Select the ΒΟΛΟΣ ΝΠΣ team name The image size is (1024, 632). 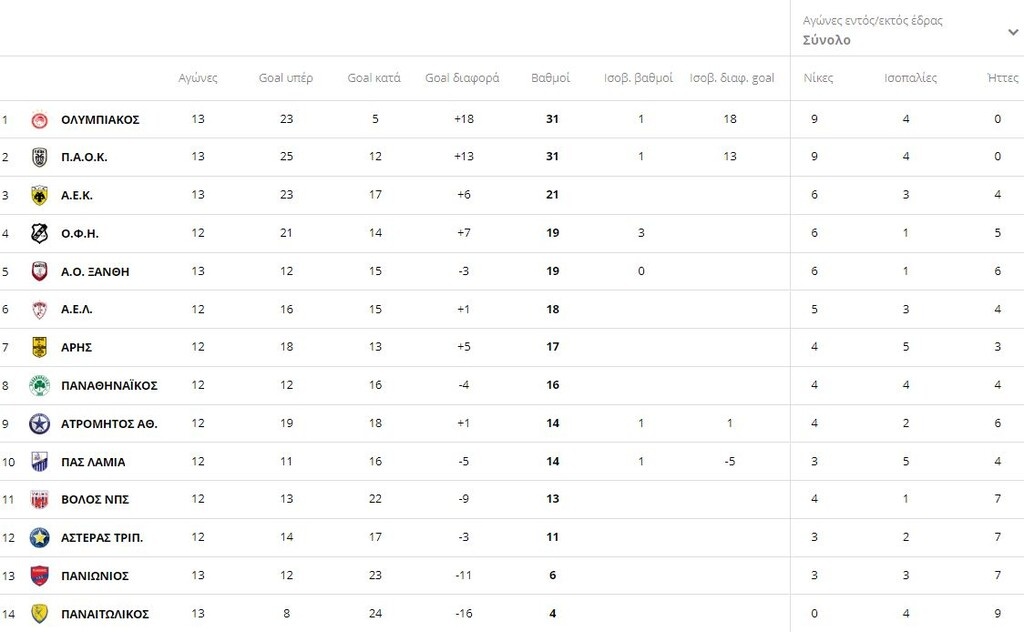95,499
